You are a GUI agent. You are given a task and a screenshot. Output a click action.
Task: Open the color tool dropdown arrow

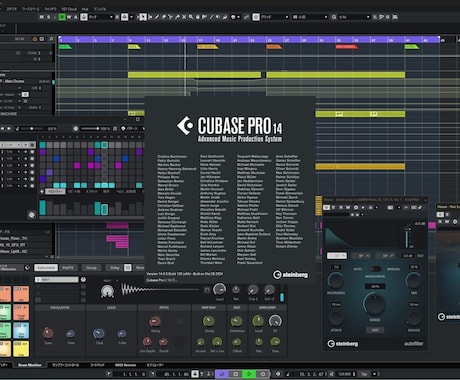239,17
